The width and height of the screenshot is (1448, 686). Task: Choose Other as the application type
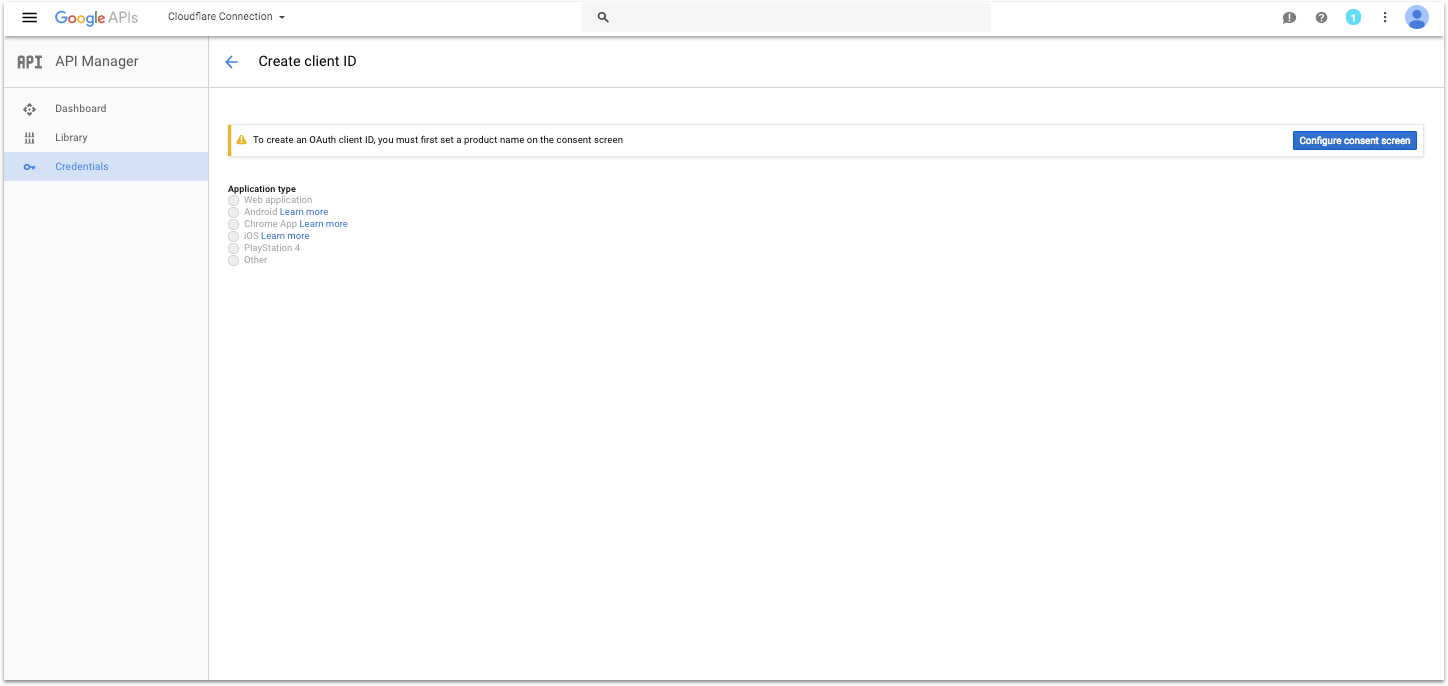click(x=233, y=259)
